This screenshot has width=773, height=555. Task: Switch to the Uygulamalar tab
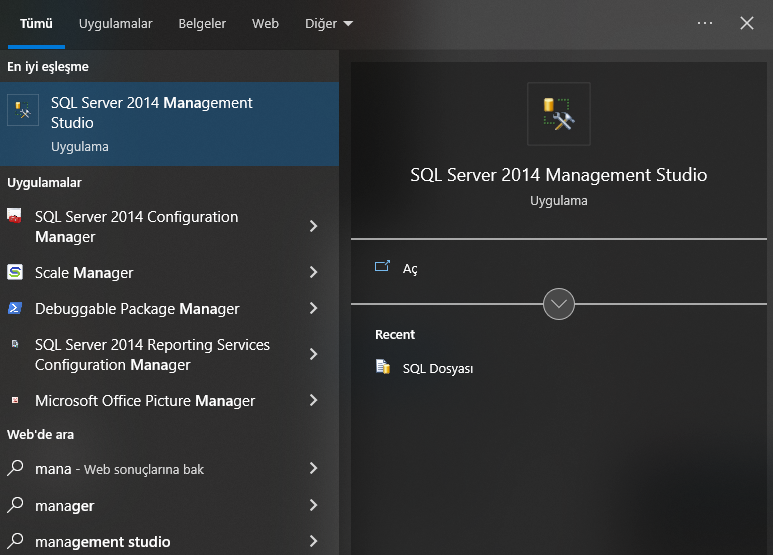tap(116, 23)
